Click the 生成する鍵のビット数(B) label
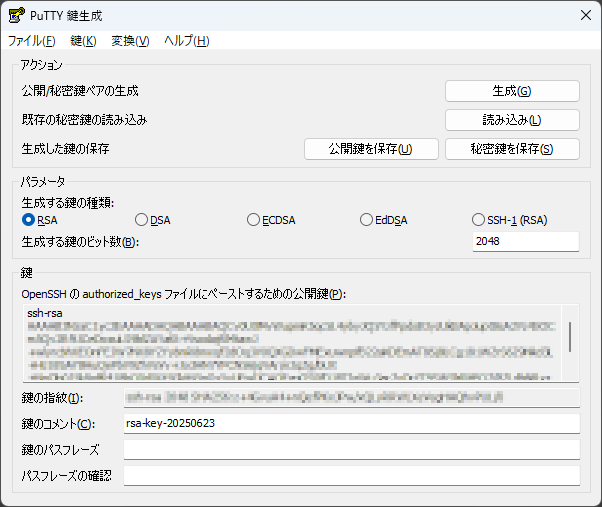Screen dimensions: 602x507 tap(80, 242)
